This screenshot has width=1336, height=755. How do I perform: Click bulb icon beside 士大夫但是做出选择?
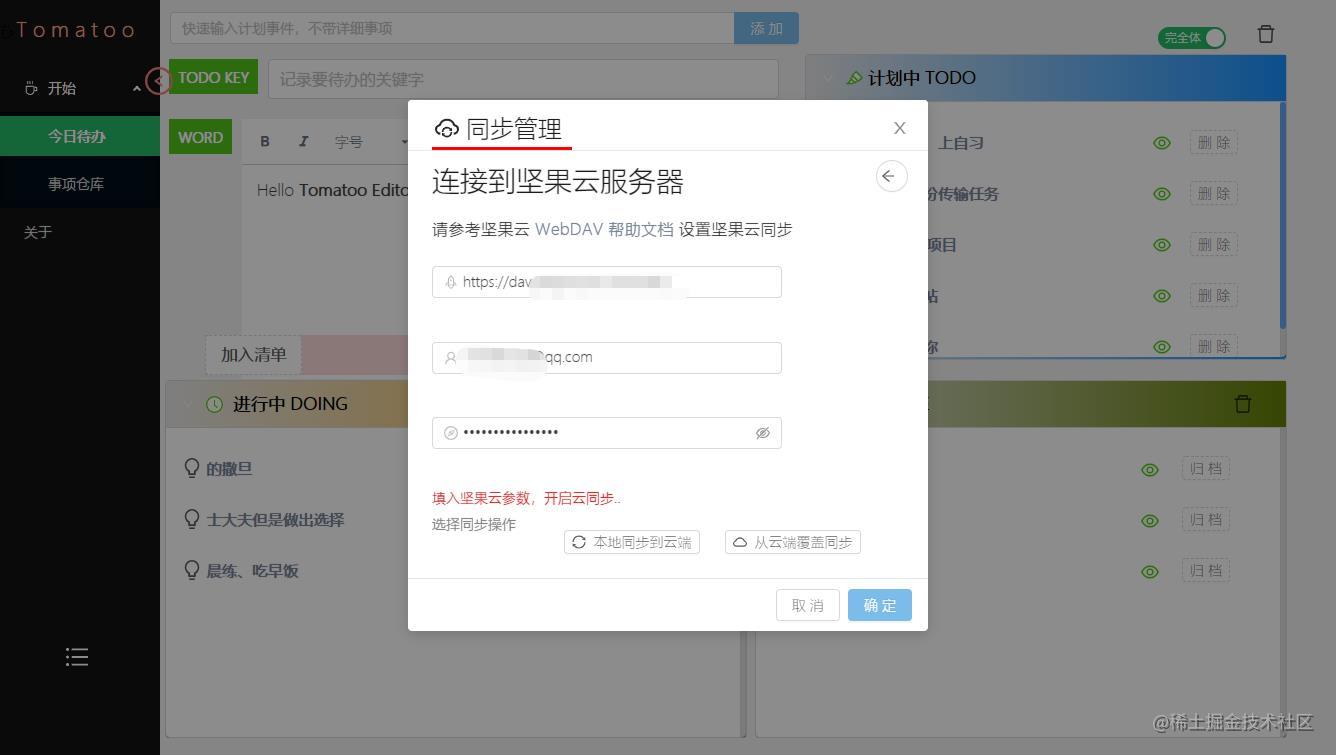tap(192, 519)
